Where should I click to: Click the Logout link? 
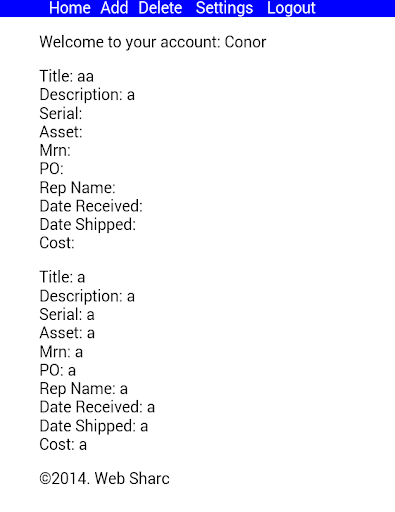coord(291,8)
